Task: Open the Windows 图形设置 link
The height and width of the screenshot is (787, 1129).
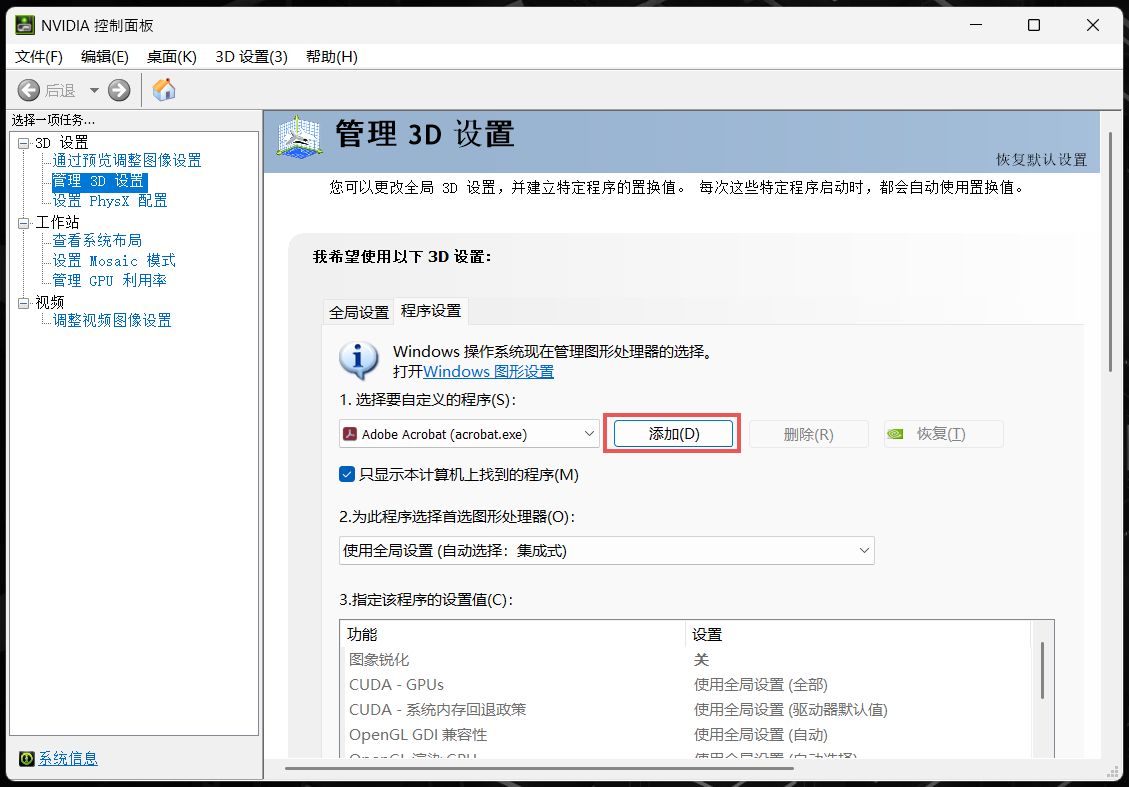Action: click(x=488, y=372)
